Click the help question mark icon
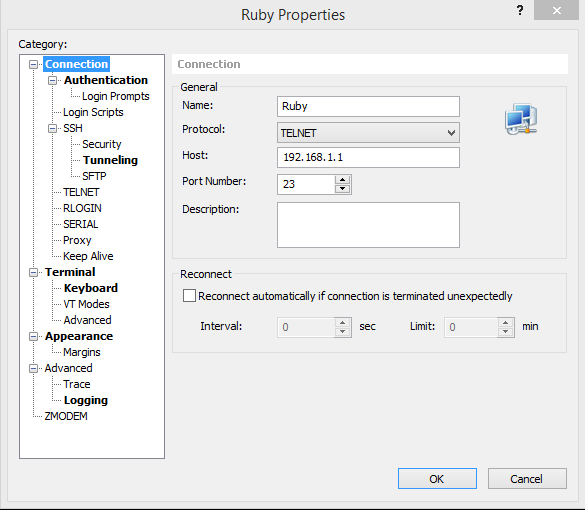 click(x=520, y=10)
